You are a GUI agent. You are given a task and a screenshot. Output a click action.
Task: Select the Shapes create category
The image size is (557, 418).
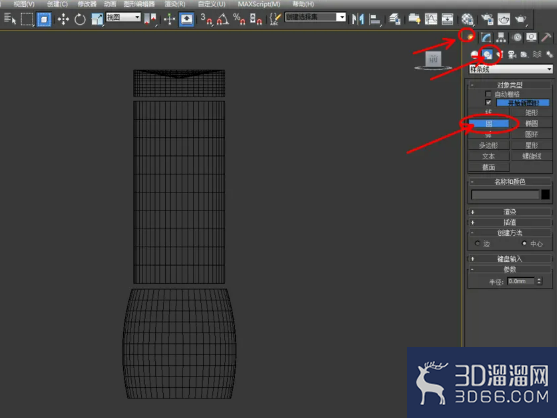pos(488,54)
